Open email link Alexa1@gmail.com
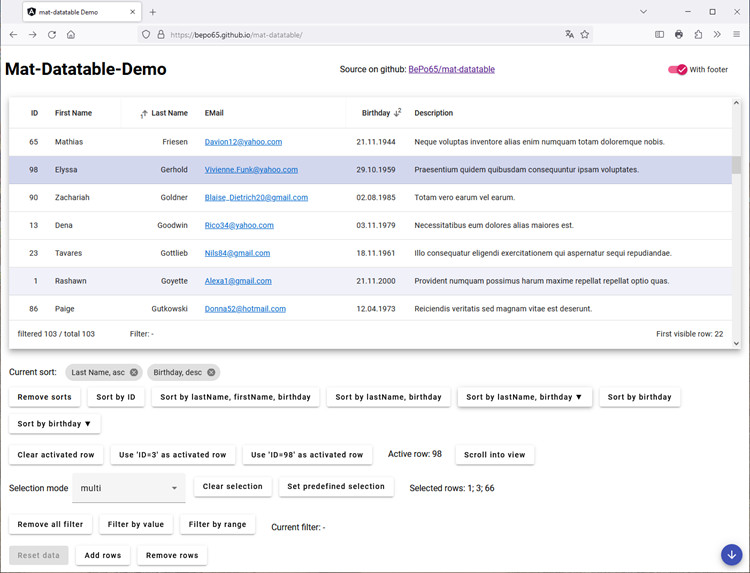This screenshot has height=573, width=750. point(238,281)
